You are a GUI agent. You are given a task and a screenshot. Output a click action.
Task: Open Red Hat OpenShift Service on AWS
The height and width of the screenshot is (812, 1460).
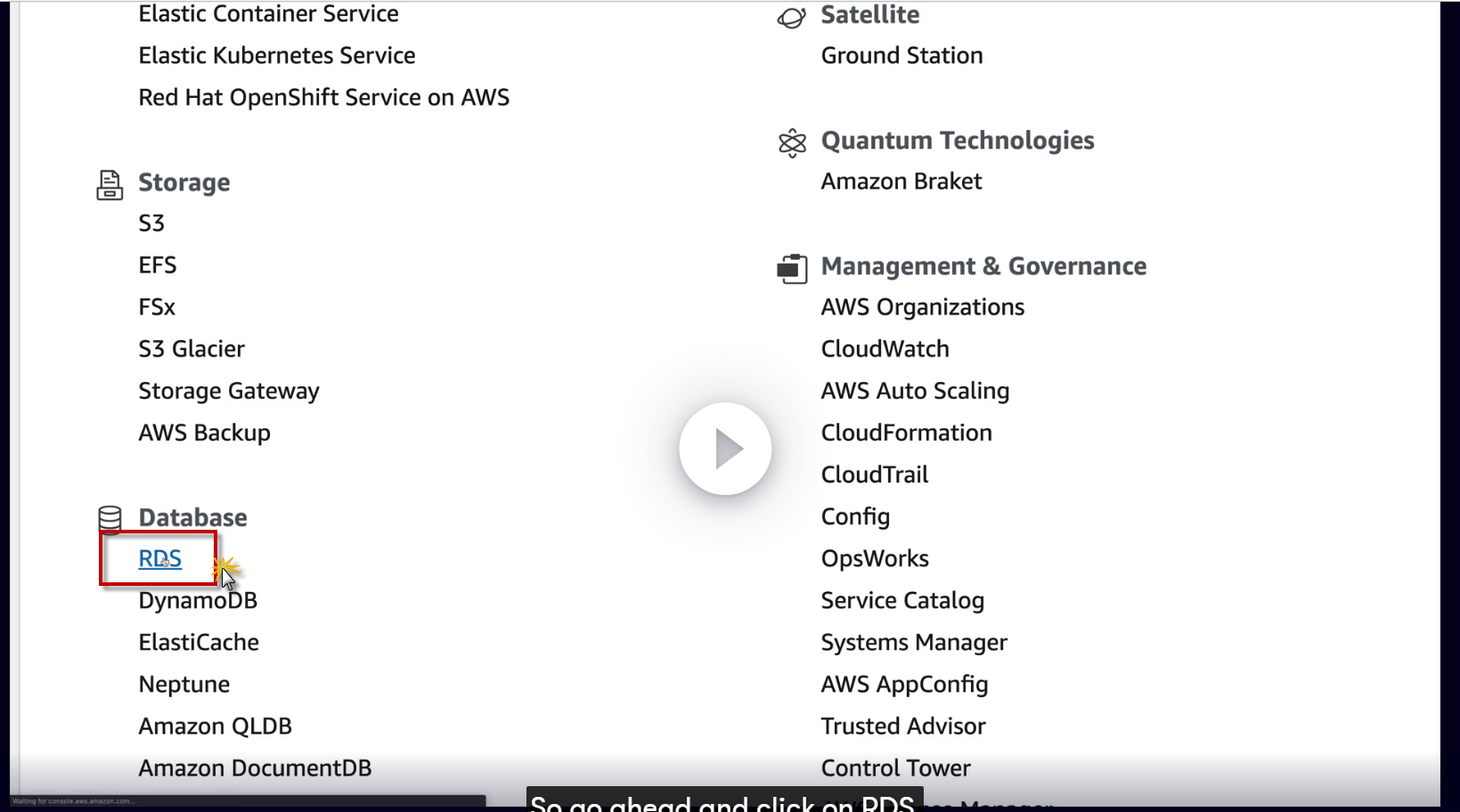point(323,98)
